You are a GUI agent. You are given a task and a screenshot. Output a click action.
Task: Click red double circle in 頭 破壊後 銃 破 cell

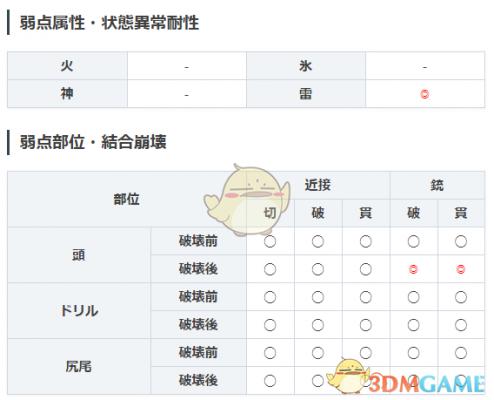click(413, 269)
